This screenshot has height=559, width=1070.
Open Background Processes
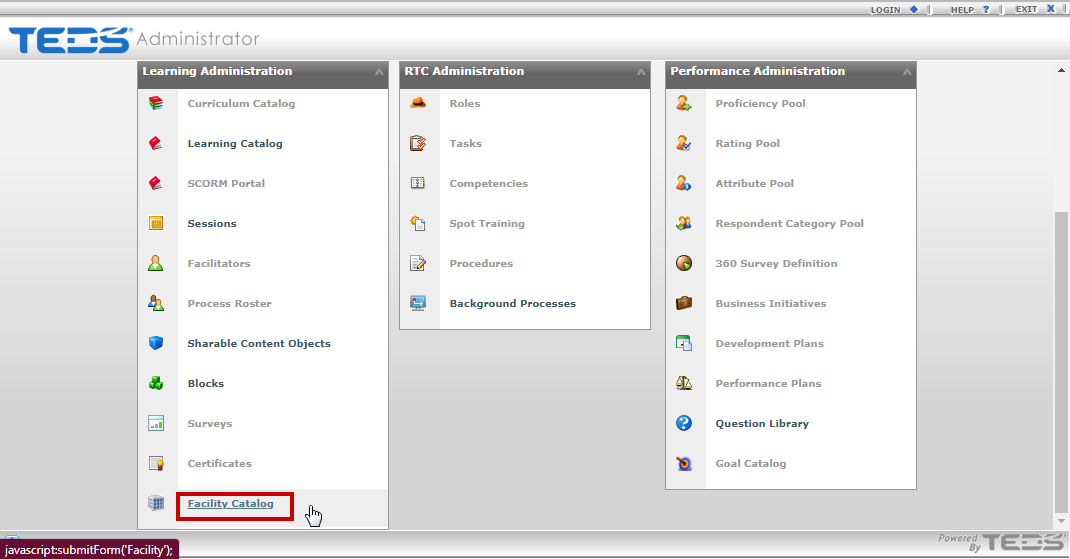click(512, 304)
